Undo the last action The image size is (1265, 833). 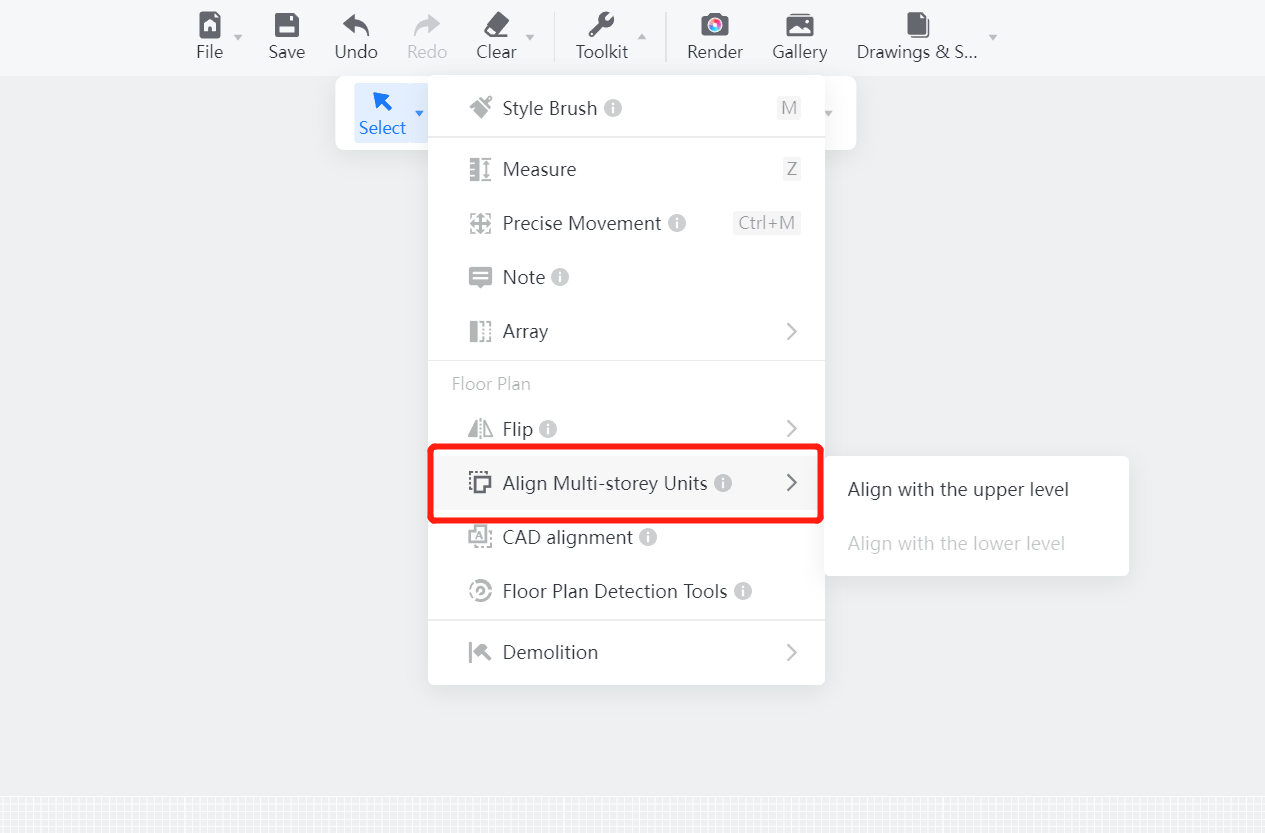pos(356,25)
